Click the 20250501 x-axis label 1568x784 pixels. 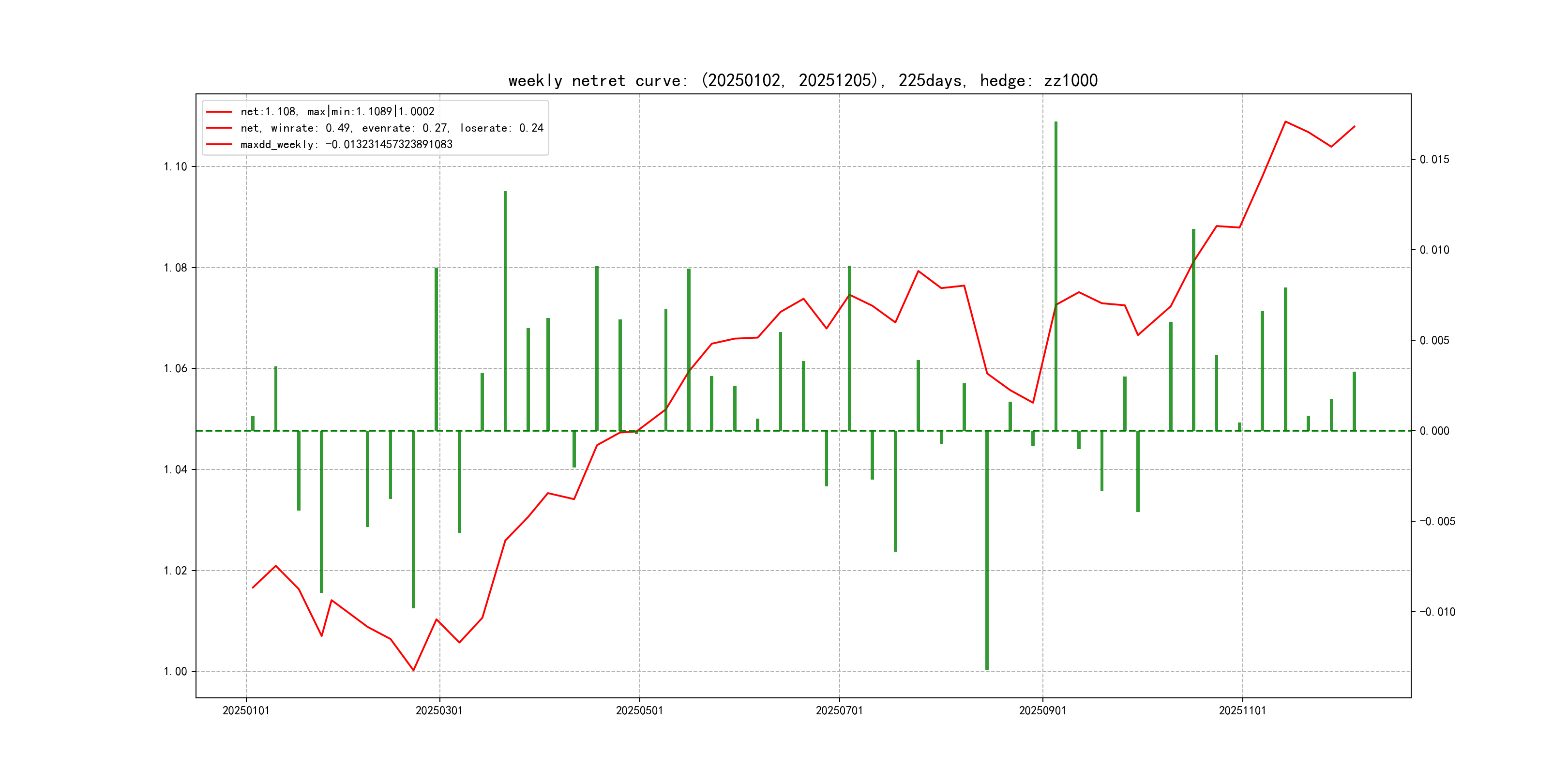point(639,710)
